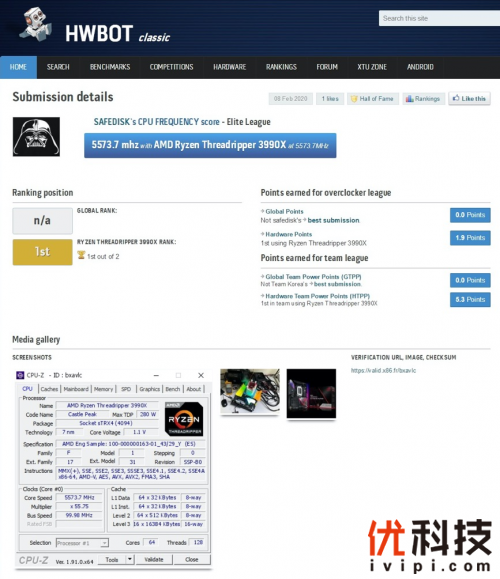
Task: Click the 1 likes badge
Action: coord(330,99)
